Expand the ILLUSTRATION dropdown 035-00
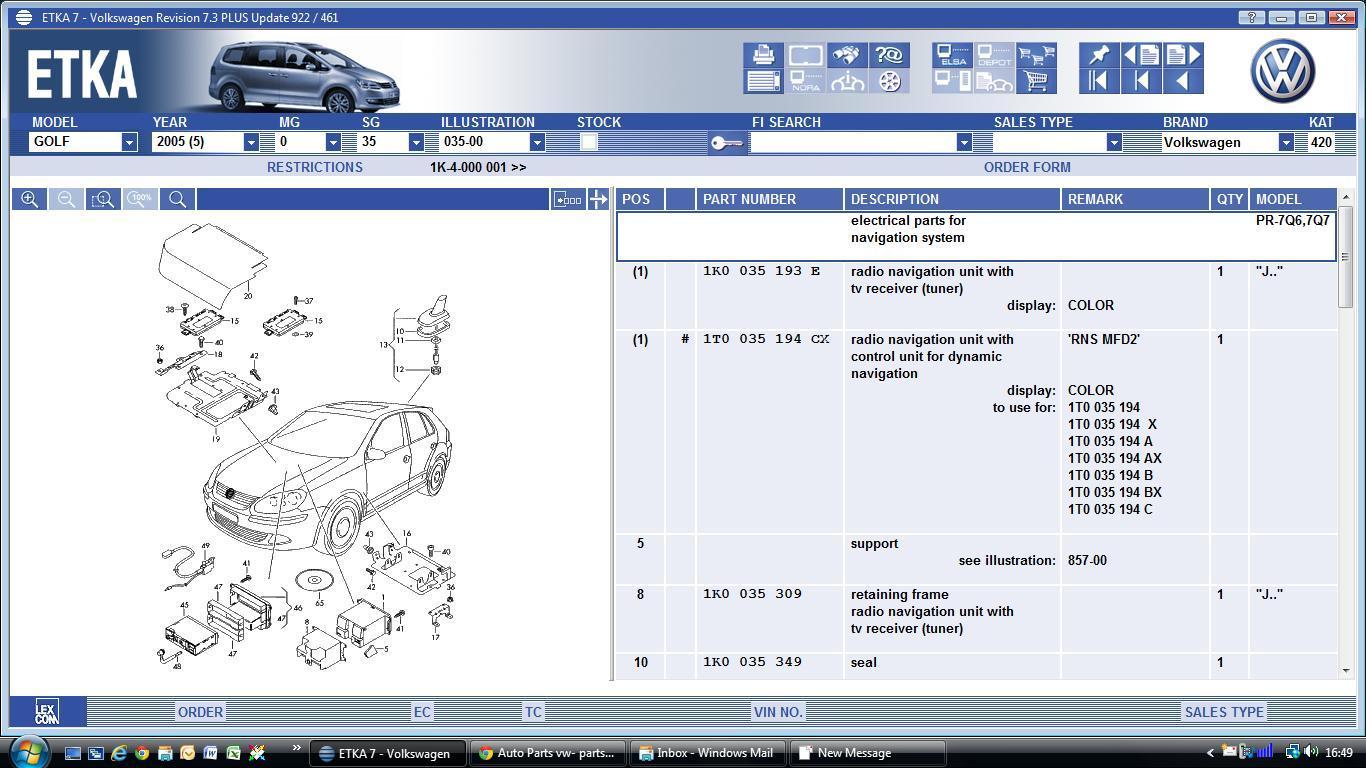The image size is (1366, 768). [536, 142]
